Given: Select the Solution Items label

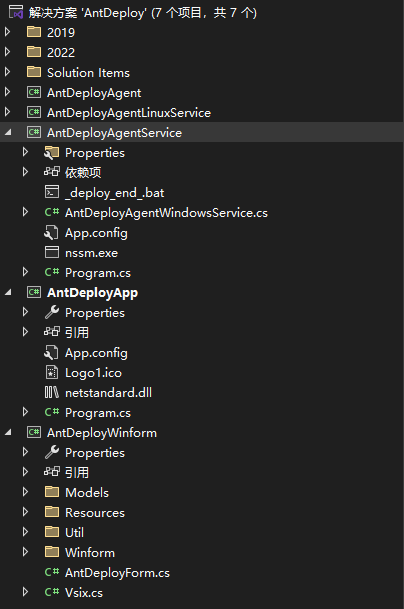Looking at the screenshot, I should coord(89,73).
